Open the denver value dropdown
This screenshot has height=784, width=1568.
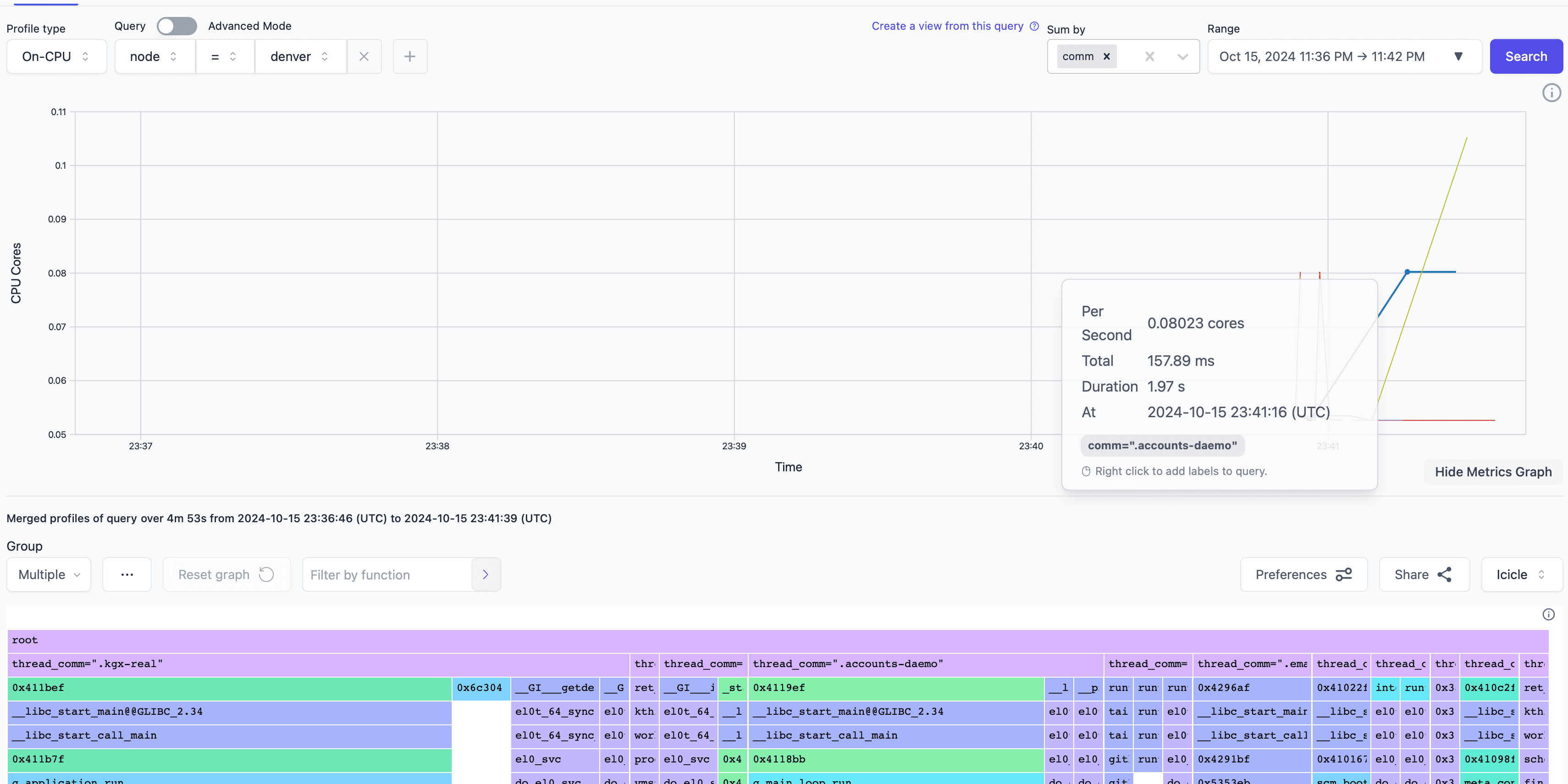point(301,56)
